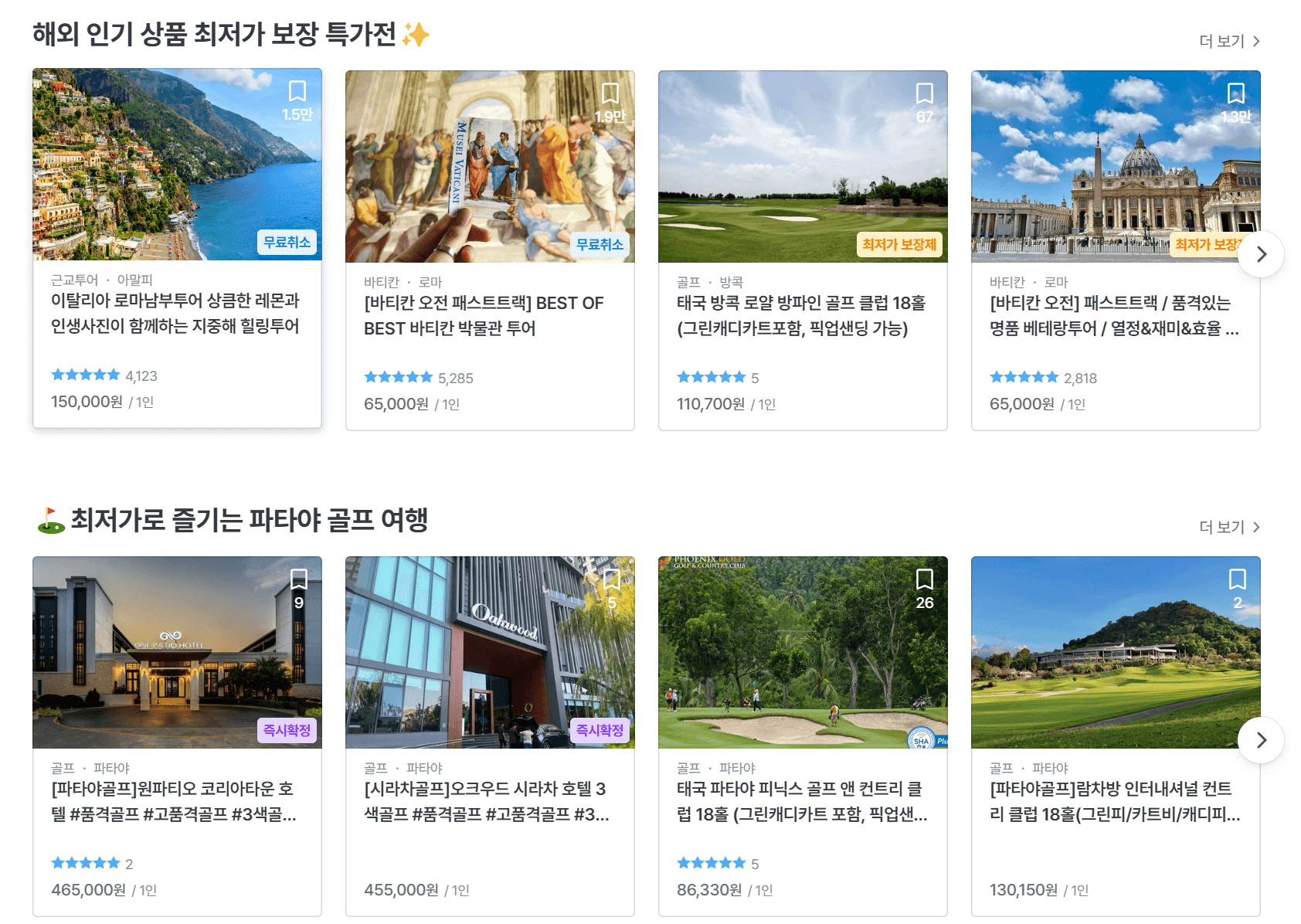Click next arrow on the Pattaya golf carousel
Image resolution: width=1301 pixels, height=924 pixels.
(1262, 739)
